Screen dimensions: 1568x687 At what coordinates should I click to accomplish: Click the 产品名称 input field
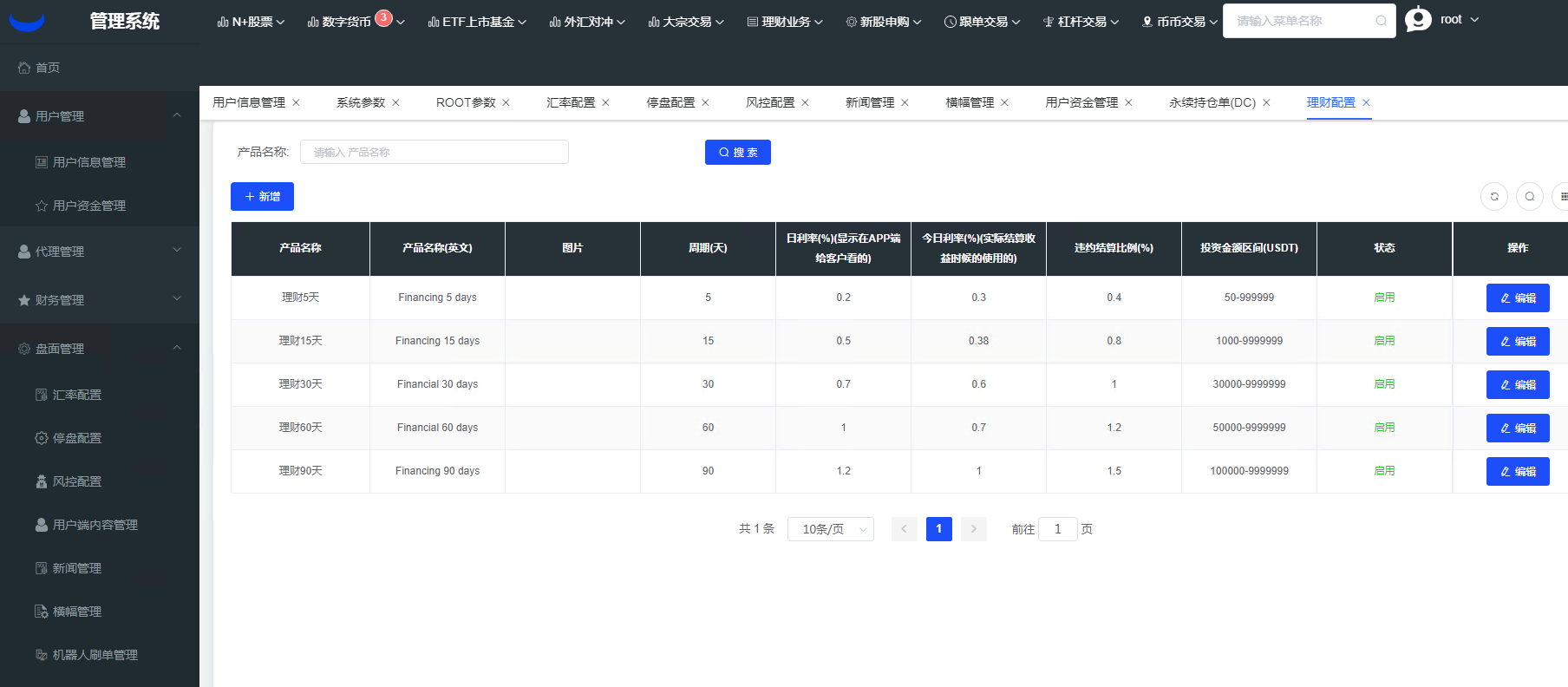click(434, 152)
